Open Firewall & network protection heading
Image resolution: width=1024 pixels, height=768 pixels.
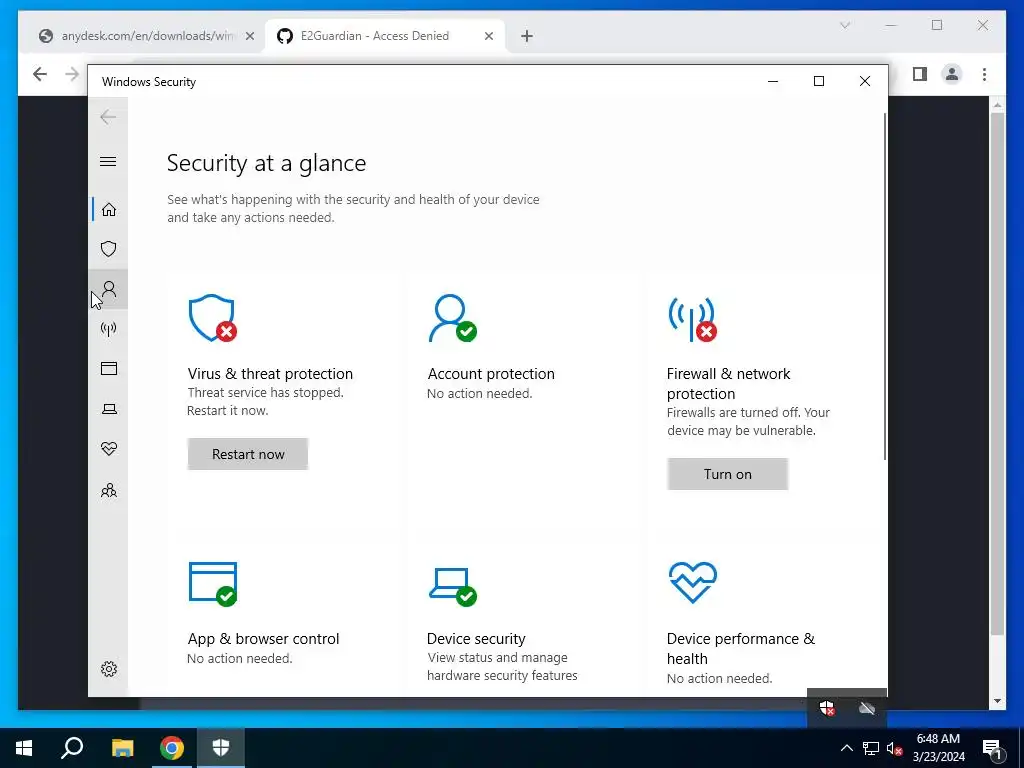coord(728,383)
